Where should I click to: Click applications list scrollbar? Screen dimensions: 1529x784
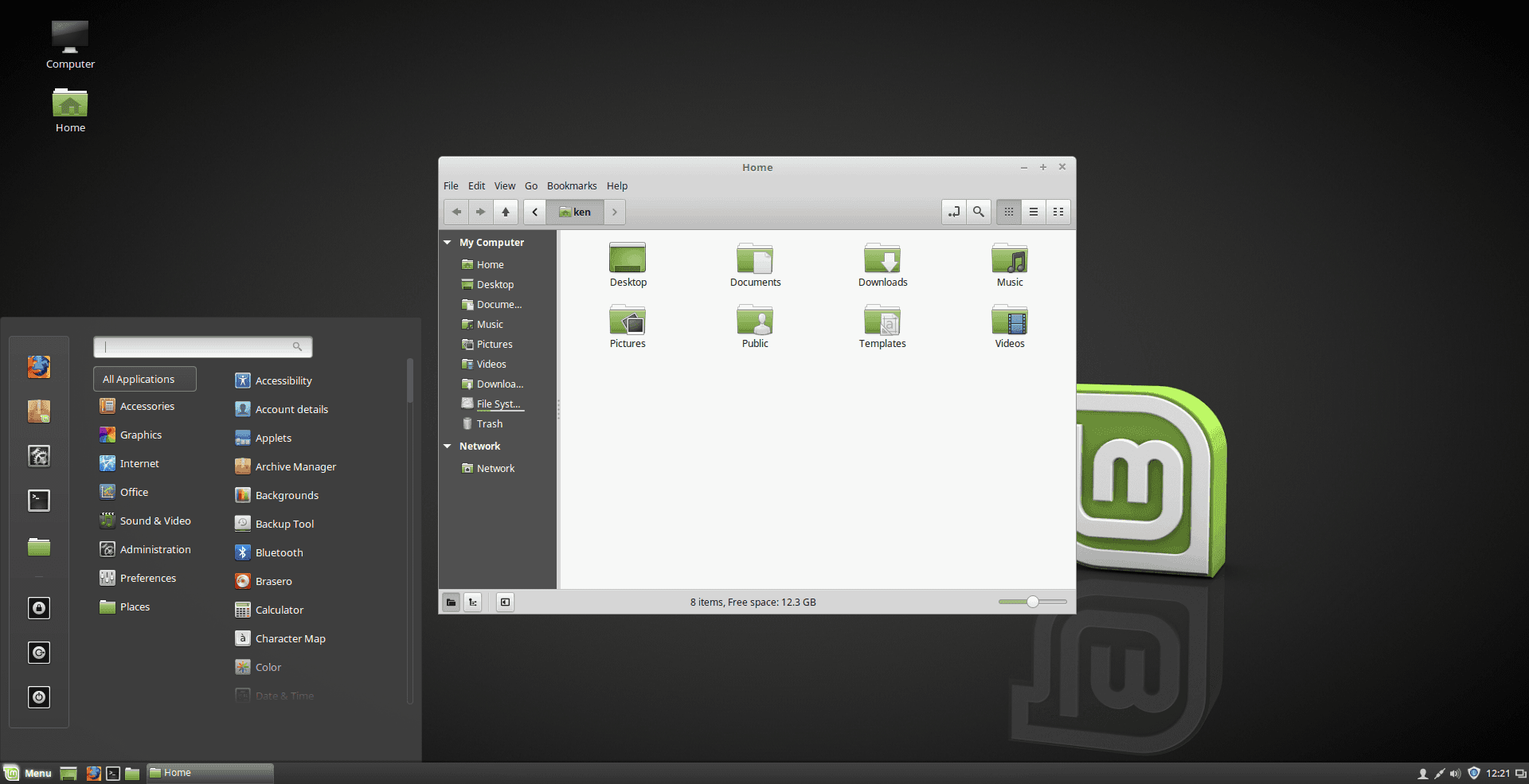click(x=410, y=380)
